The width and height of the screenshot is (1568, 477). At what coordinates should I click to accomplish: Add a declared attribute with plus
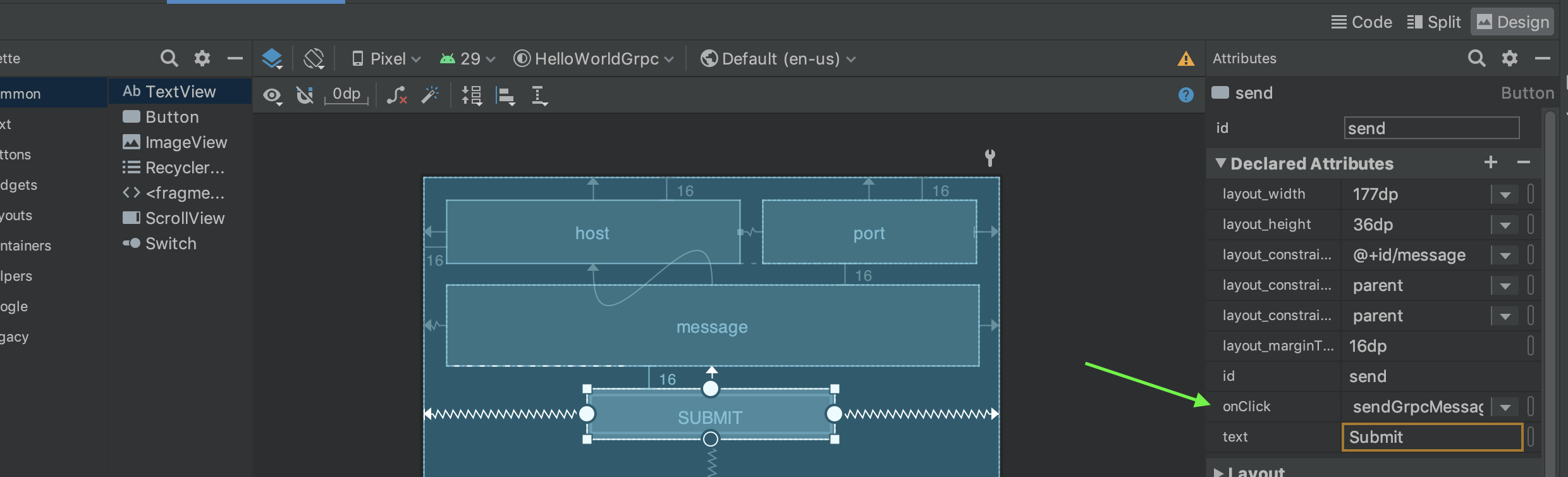1490,163
